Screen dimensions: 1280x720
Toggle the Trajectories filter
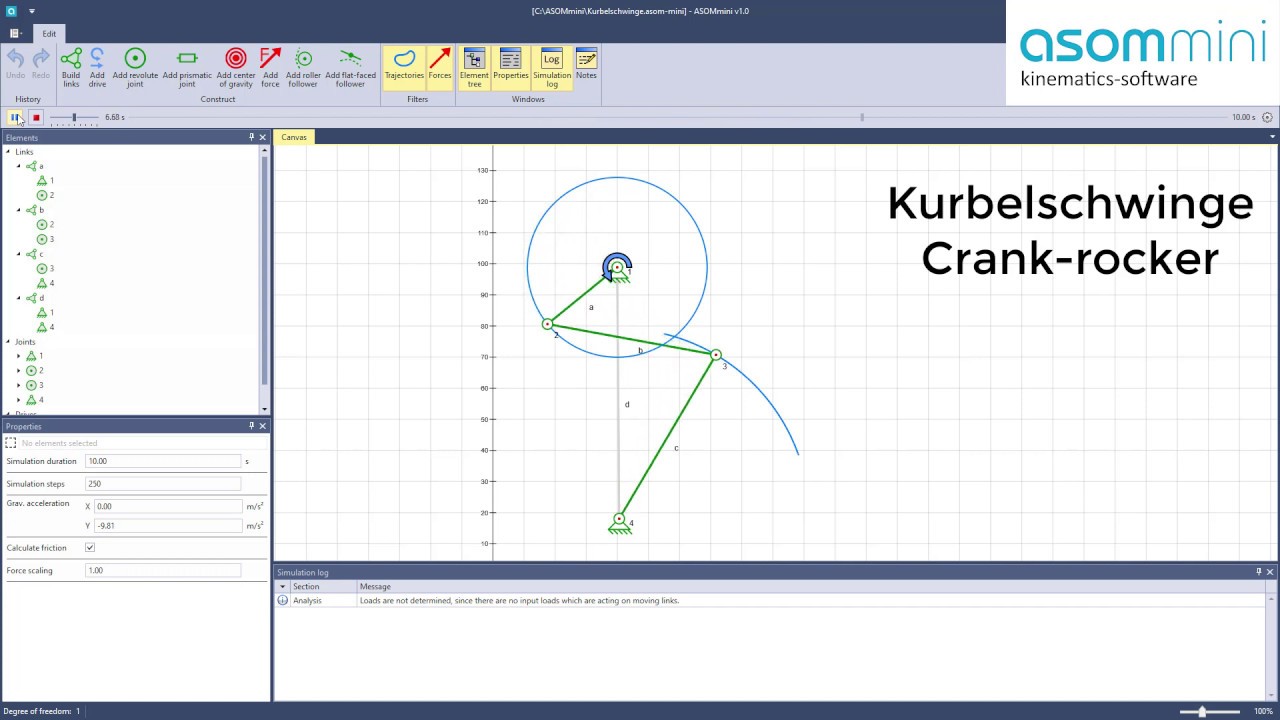point(404,68)
